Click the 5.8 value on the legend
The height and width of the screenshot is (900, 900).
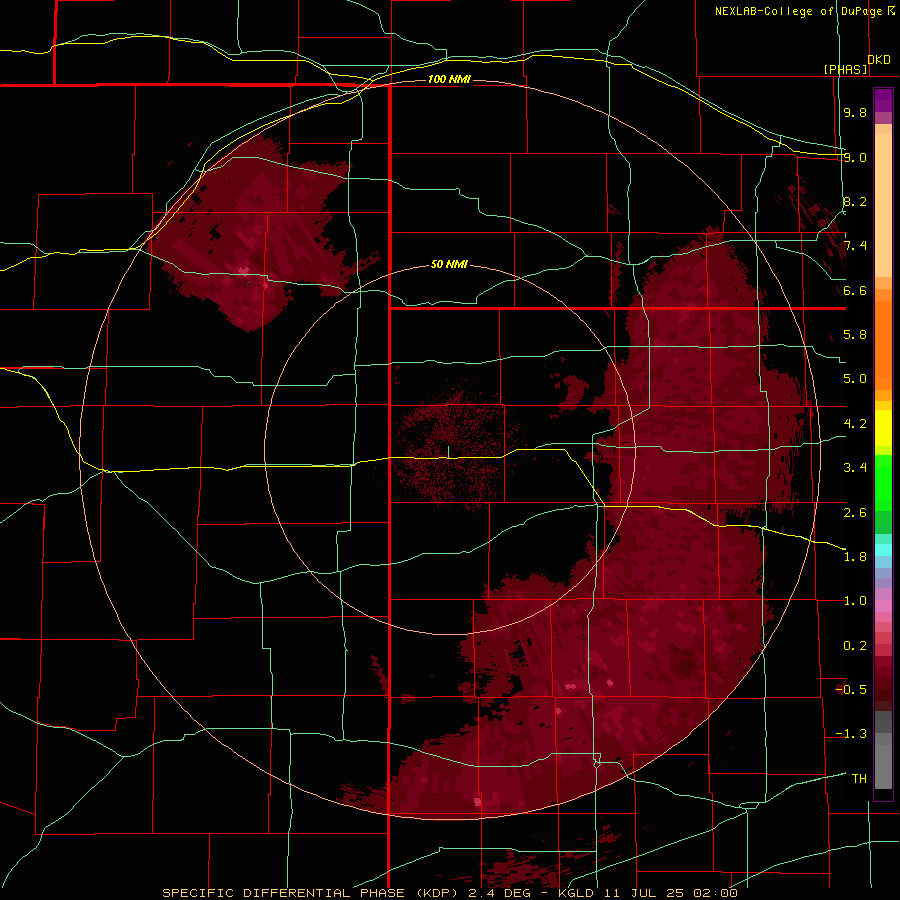coord(855,335)
